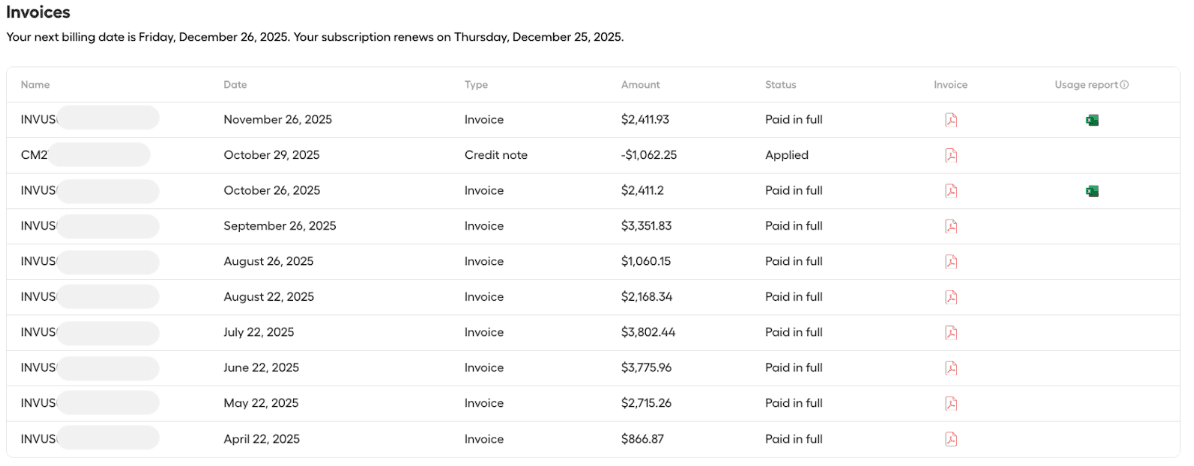The width and height of the screenshot is (1194, 466).
Task: Click the Usage report info icon
Action: pyautogui.click(x=1124, y=85)
